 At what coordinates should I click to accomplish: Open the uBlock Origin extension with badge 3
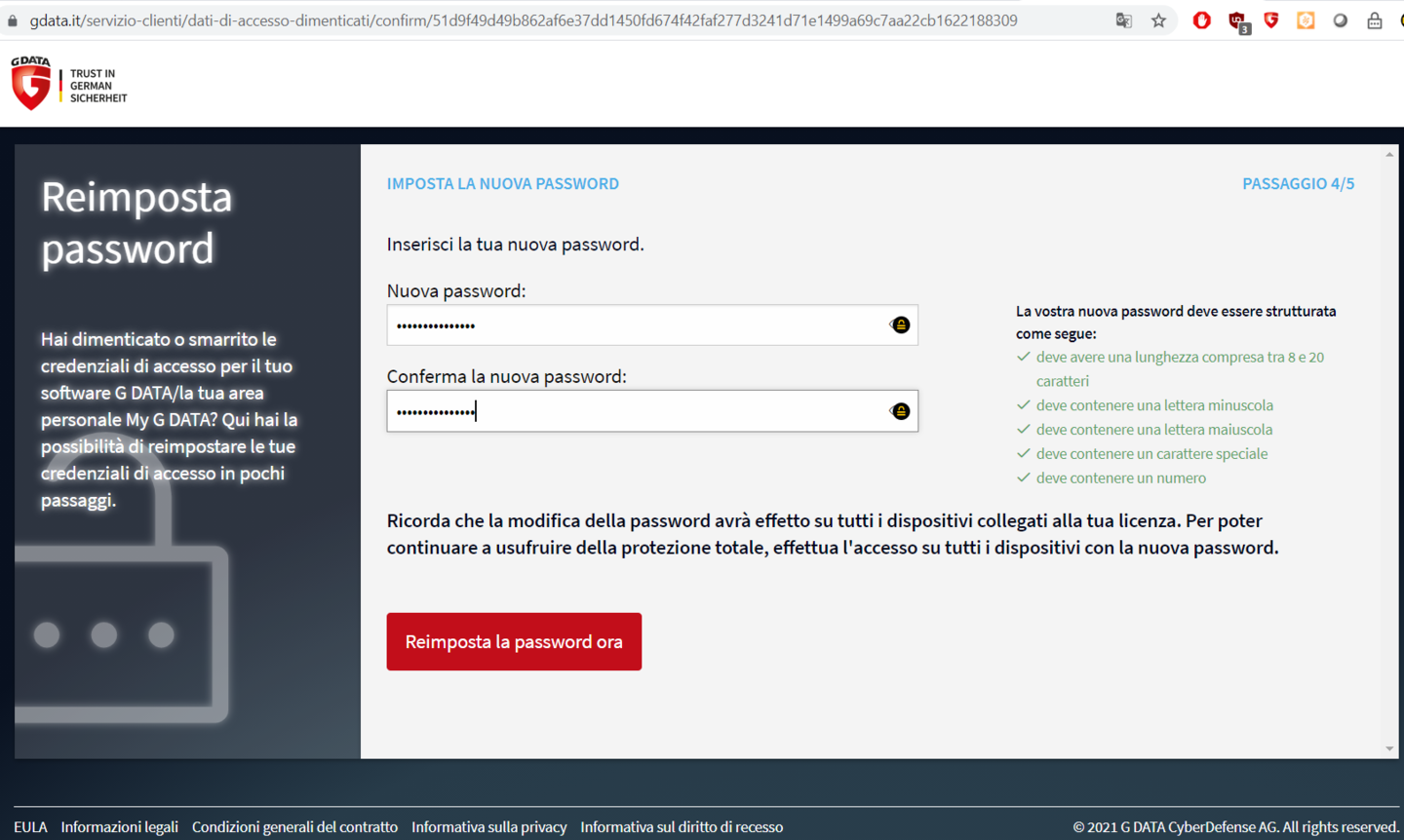click(x=1238, y=21)
